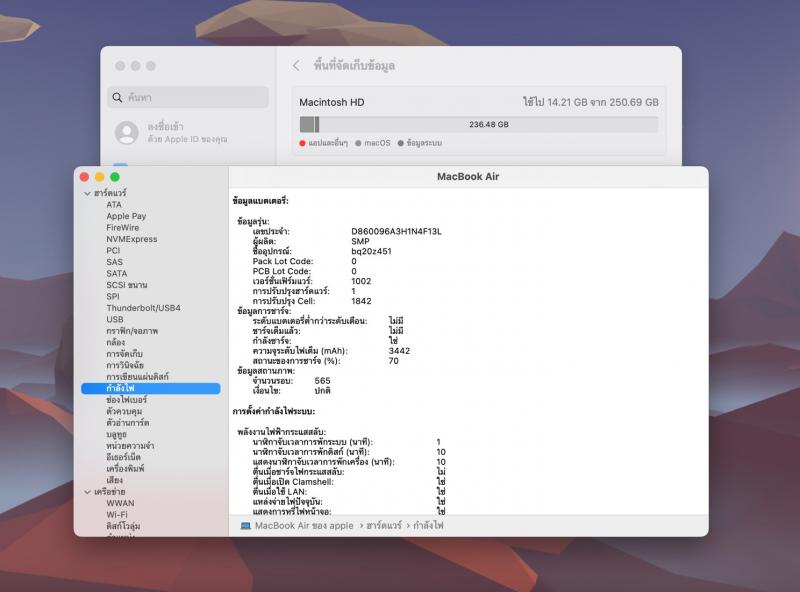Open อีเธอร์เน็ต in the sidebar
The image size is (800, 592).
pyautogui.click(x=123, y=457)
